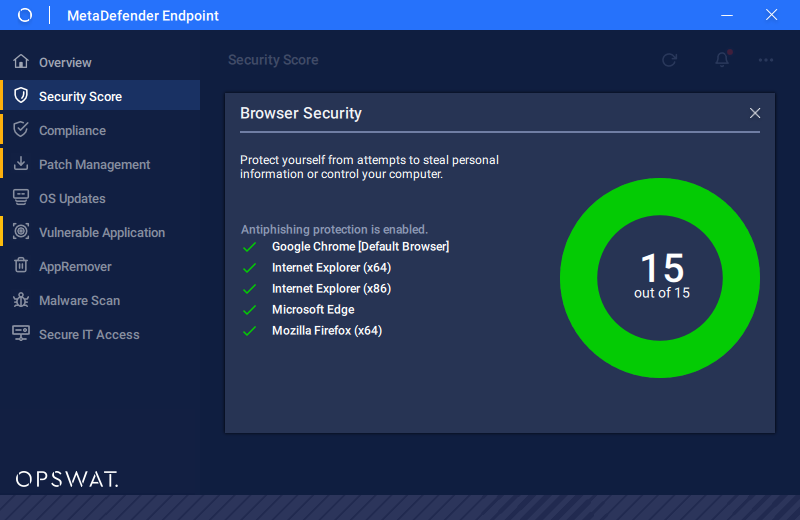Click the Google Chrome green checkmark

[x=249, y=247]
